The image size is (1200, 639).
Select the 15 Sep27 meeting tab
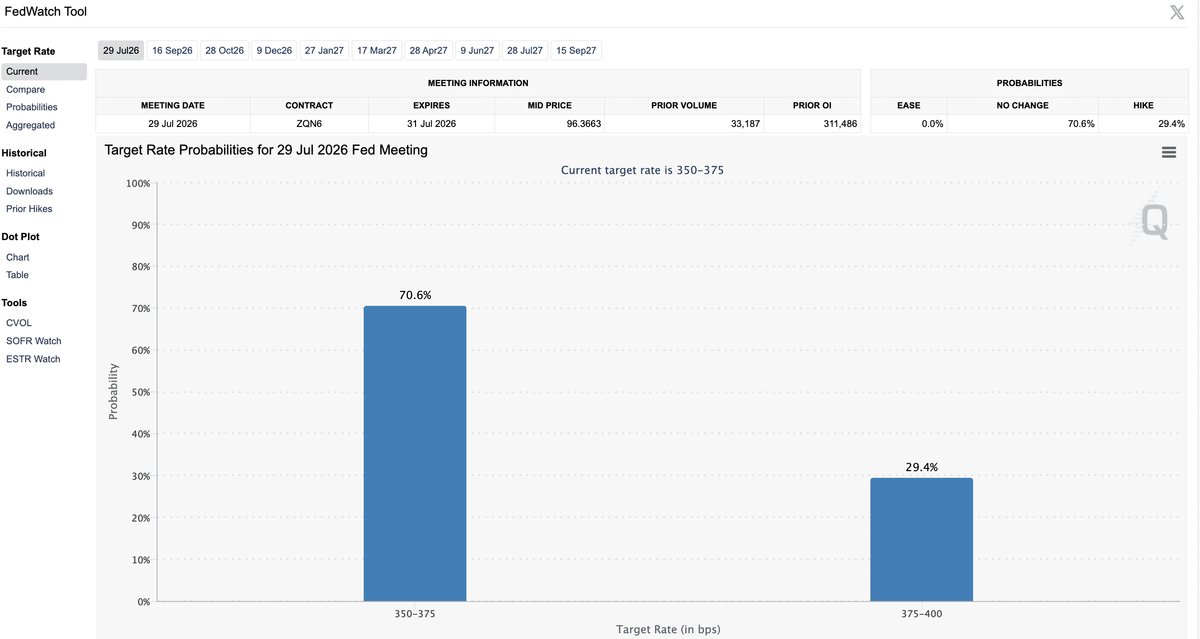point(576,50)
